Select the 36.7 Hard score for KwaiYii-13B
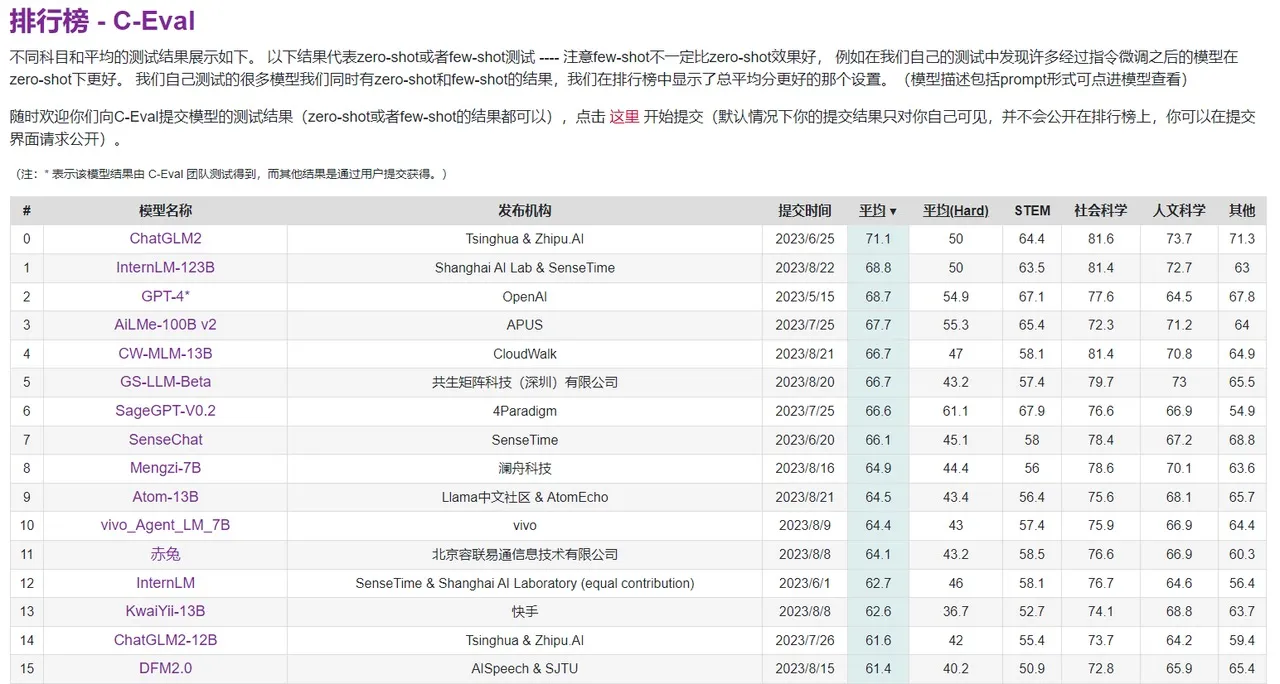This screenshot has width=1280, height=684. (956, 611)
